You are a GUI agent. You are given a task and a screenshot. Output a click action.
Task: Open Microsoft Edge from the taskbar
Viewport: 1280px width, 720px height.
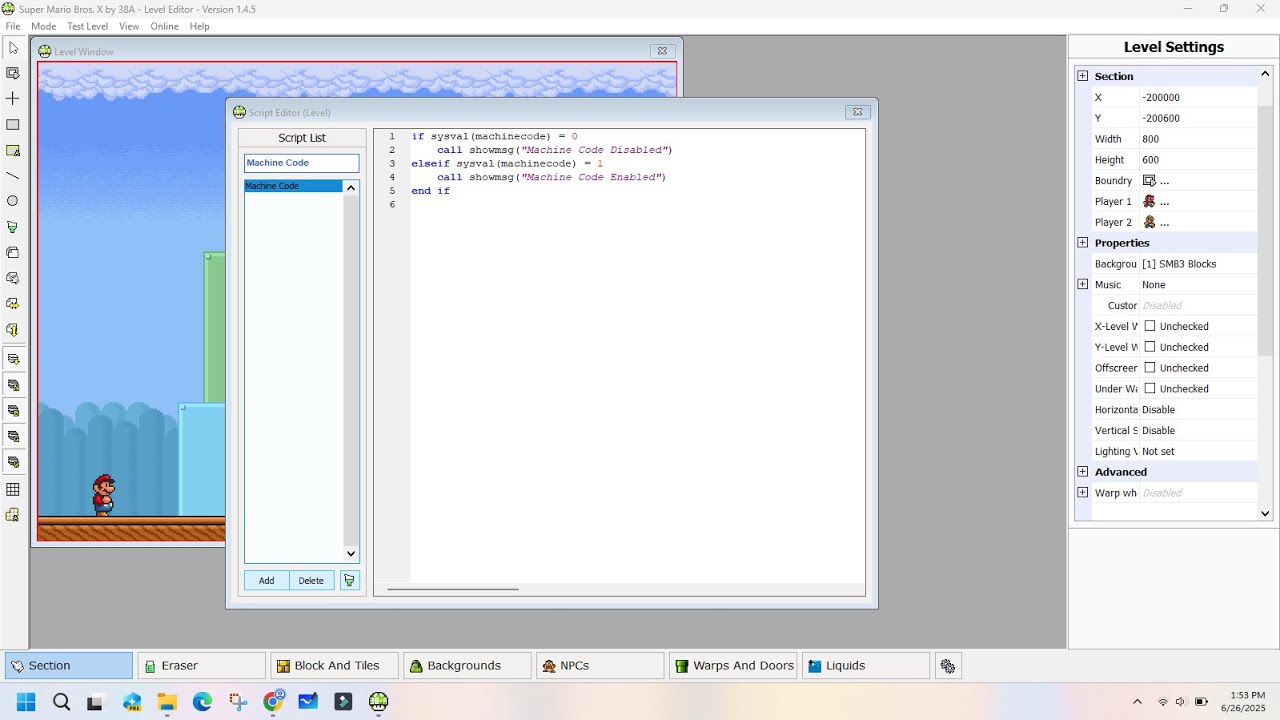click(202, 702)
